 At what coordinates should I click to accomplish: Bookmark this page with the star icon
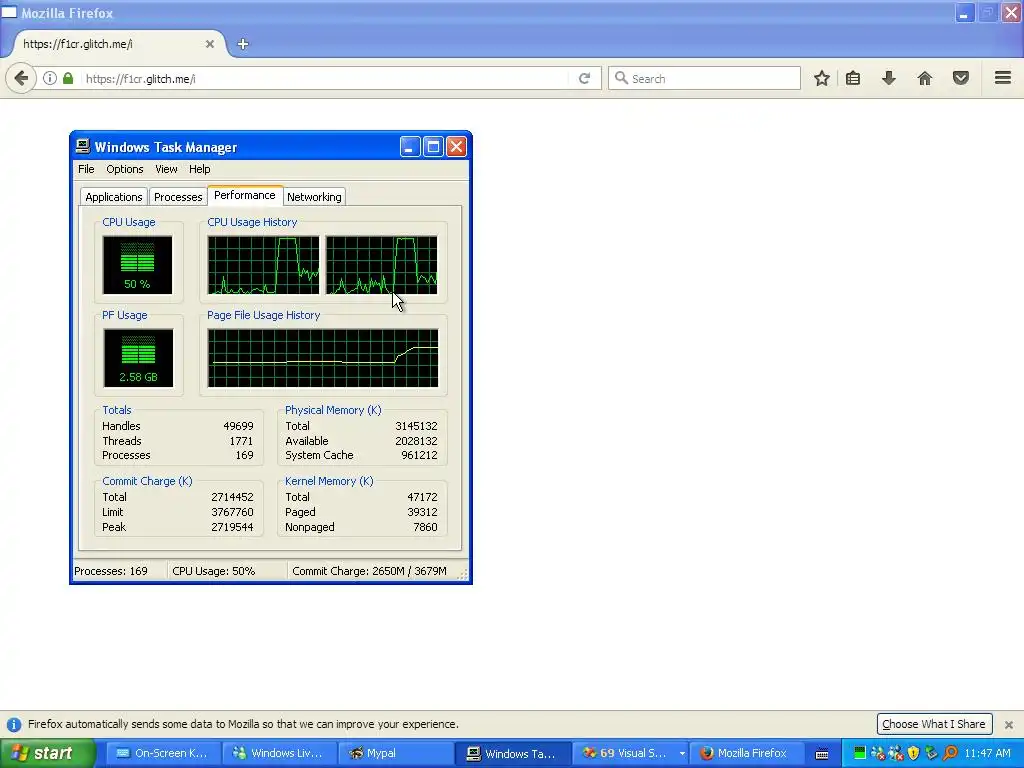822,78
